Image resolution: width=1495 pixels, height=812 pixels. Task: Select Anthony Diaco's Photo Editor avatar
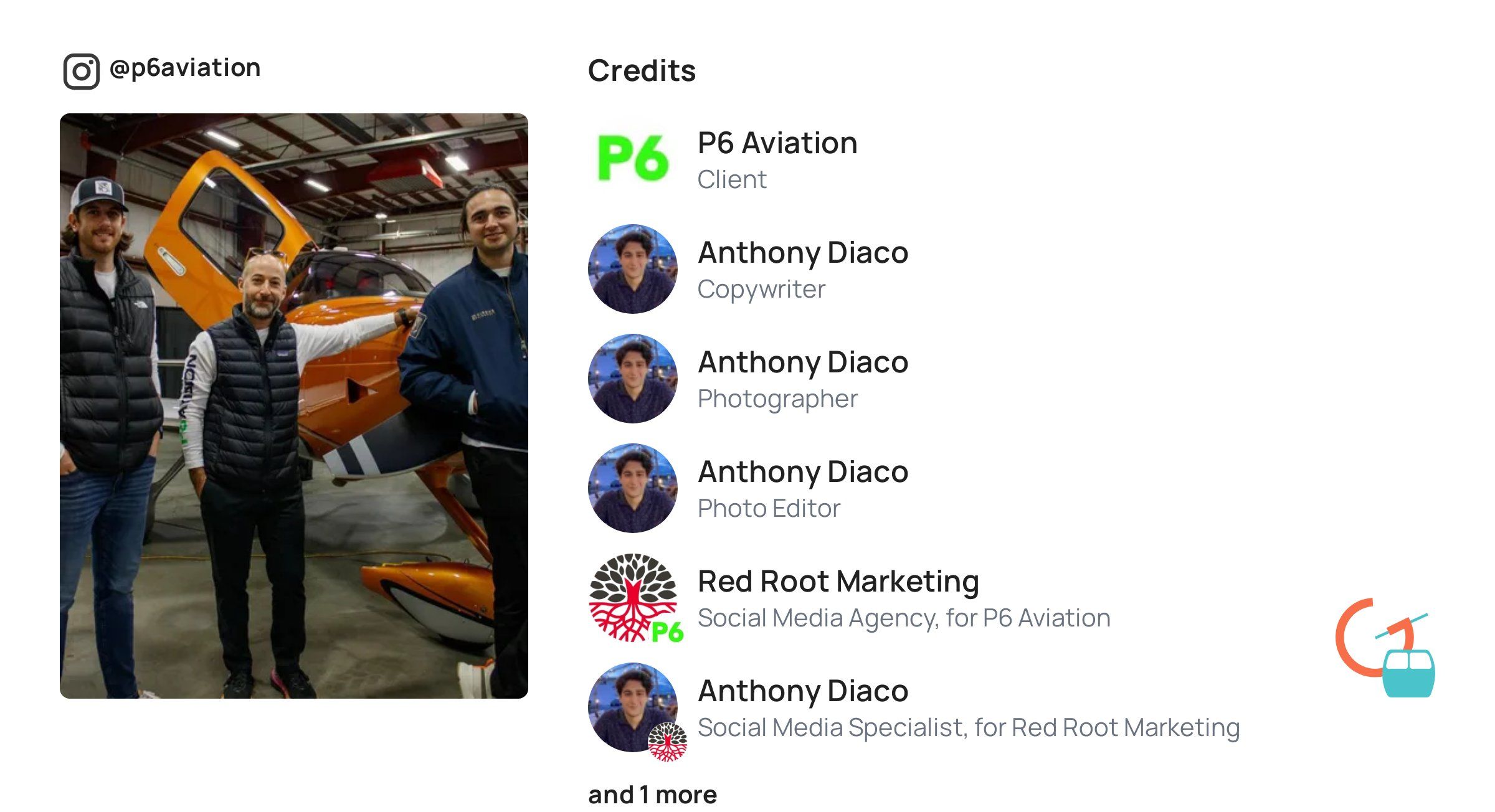pyautogui.click(x=633, y=488)
